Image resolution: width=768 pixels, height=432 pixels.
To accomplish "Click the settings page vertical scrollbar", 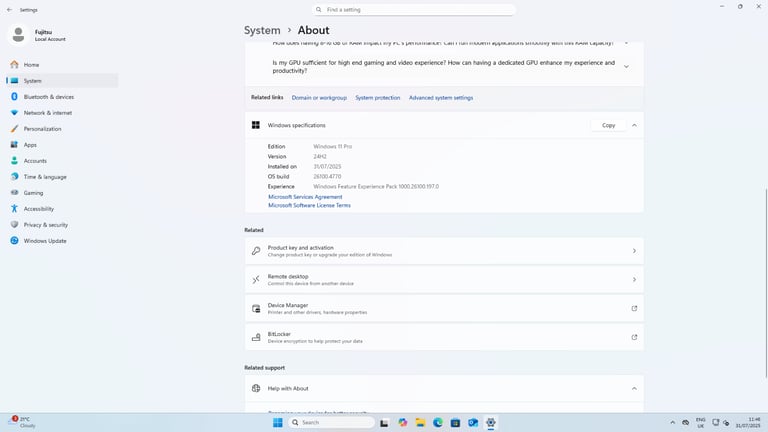I will [766, 283].
